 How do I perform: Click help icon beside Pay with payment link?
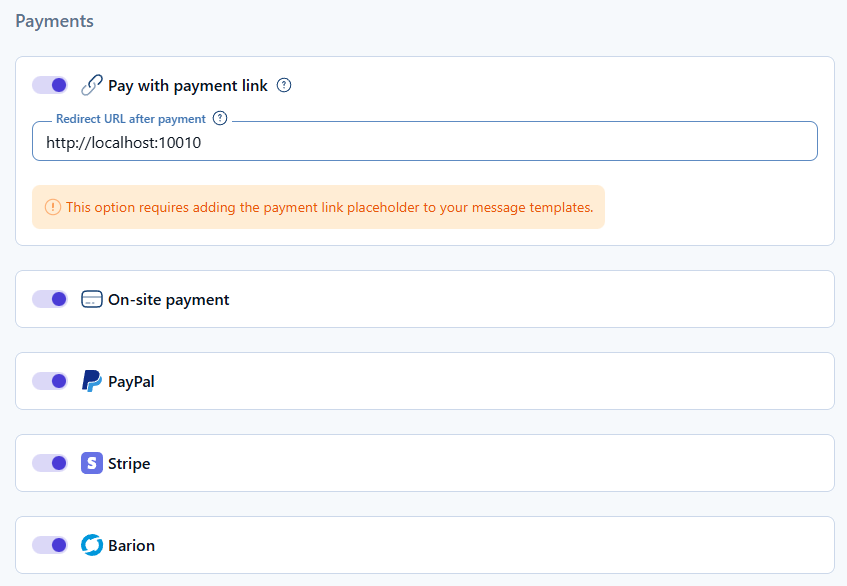pos(284,85)
